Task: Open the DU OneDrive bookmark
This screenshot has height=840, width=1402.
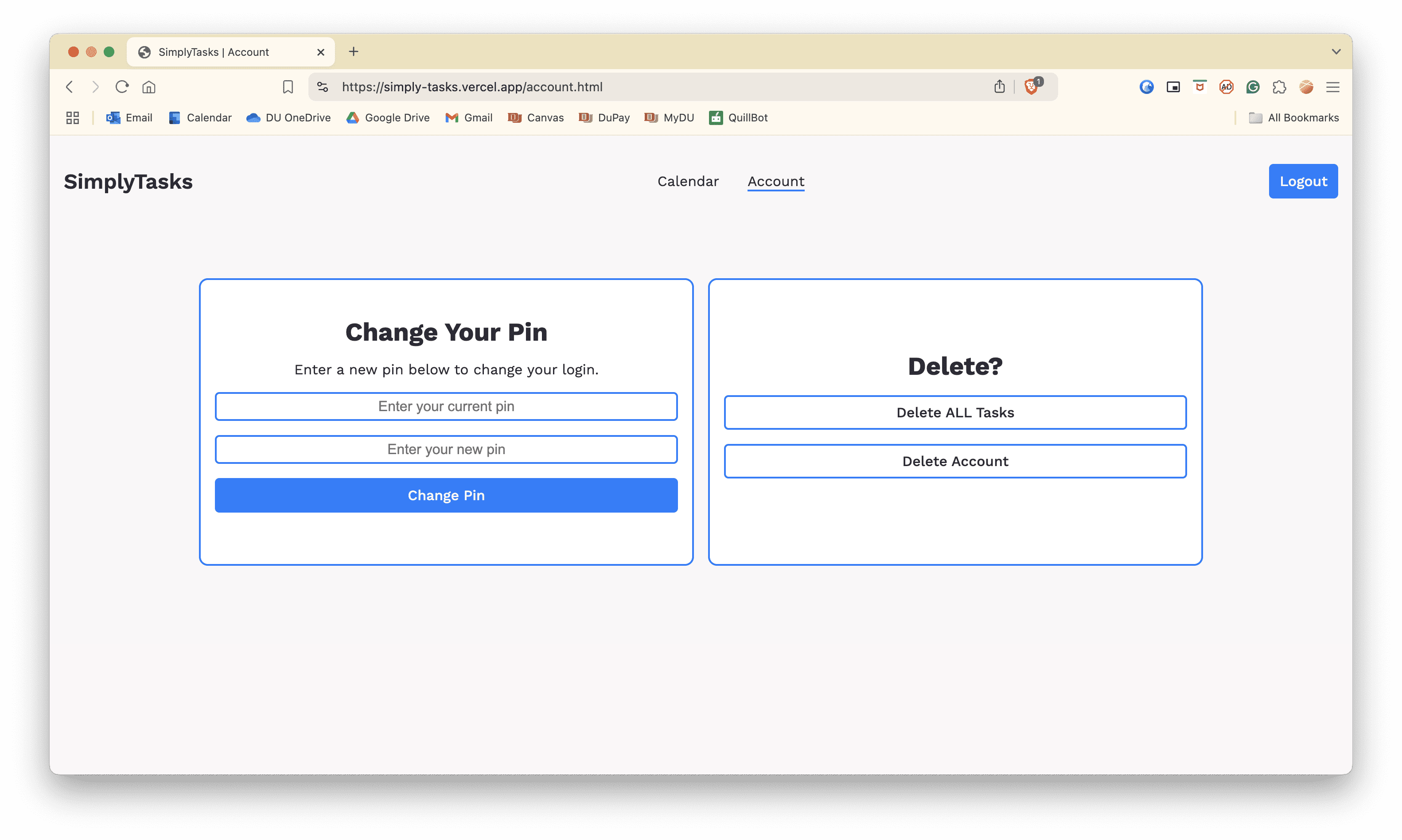Action: [288, 118]
